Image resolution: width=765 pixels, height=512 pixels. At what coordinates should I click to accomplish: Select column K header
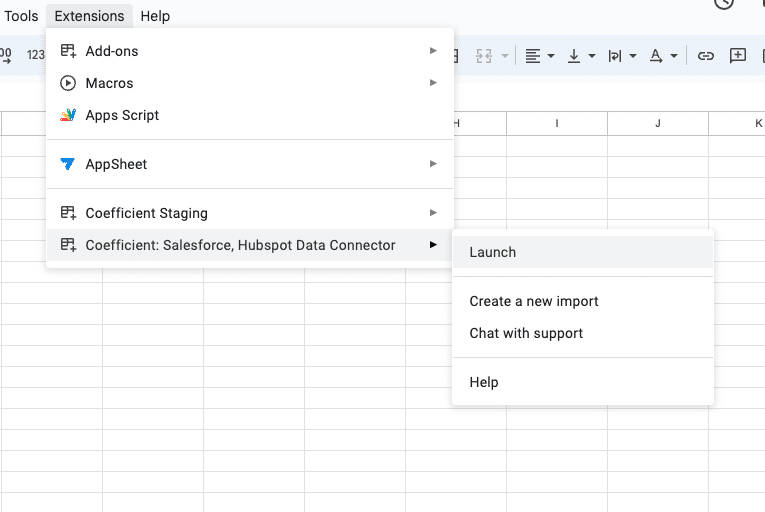point(737,123)
